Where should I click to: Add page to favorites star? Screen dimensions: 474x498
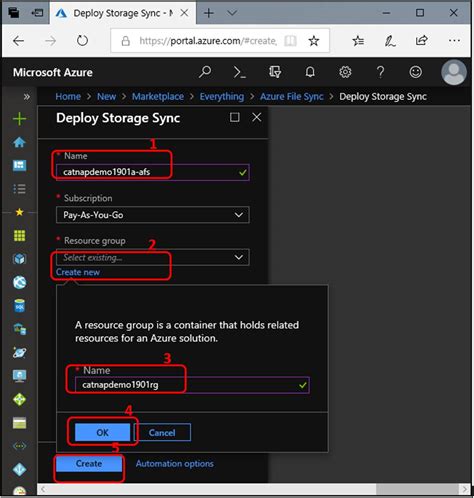point(314,41)
